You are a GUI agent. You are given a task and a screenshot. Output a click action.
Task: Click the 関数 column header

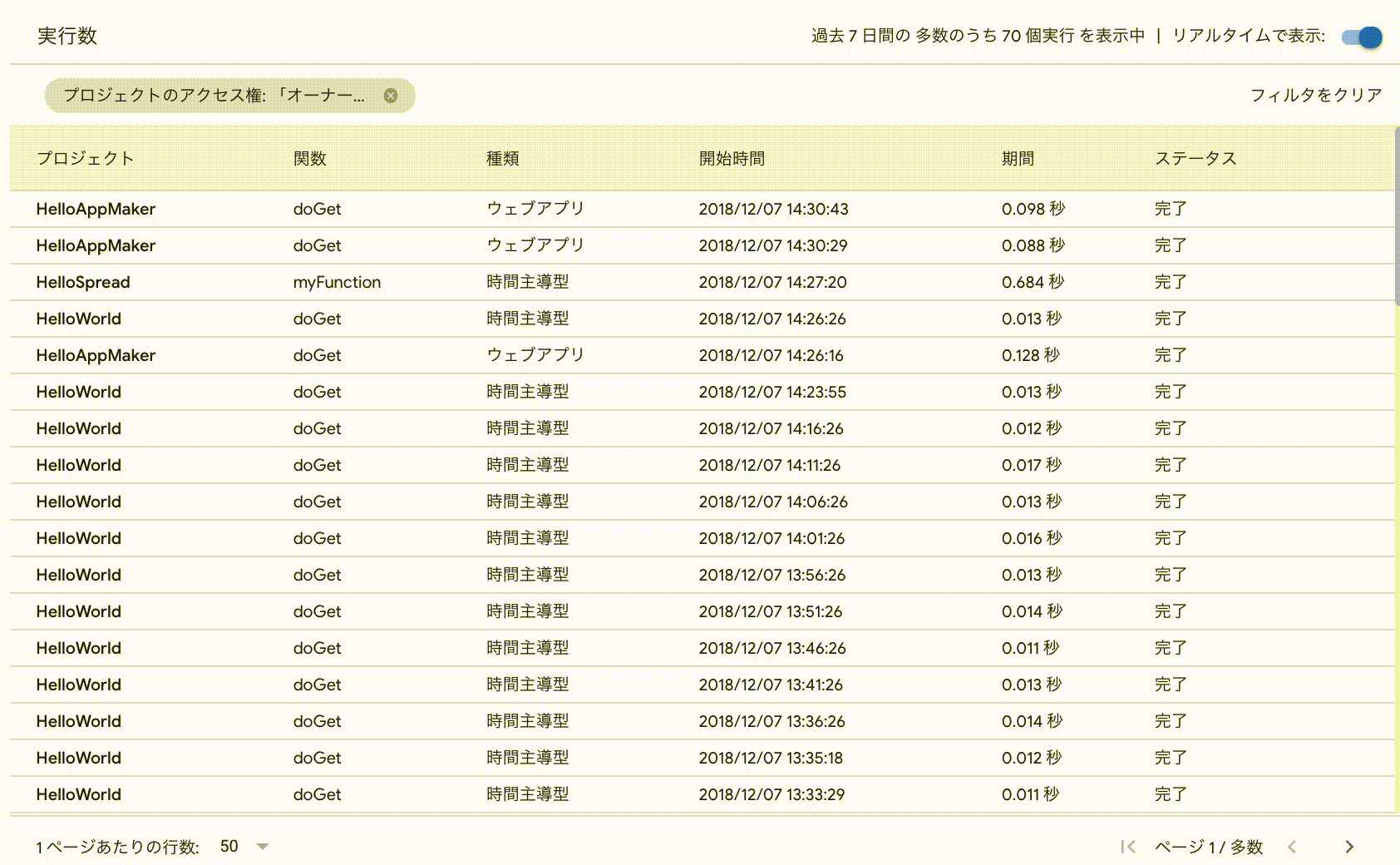[309, 159]
